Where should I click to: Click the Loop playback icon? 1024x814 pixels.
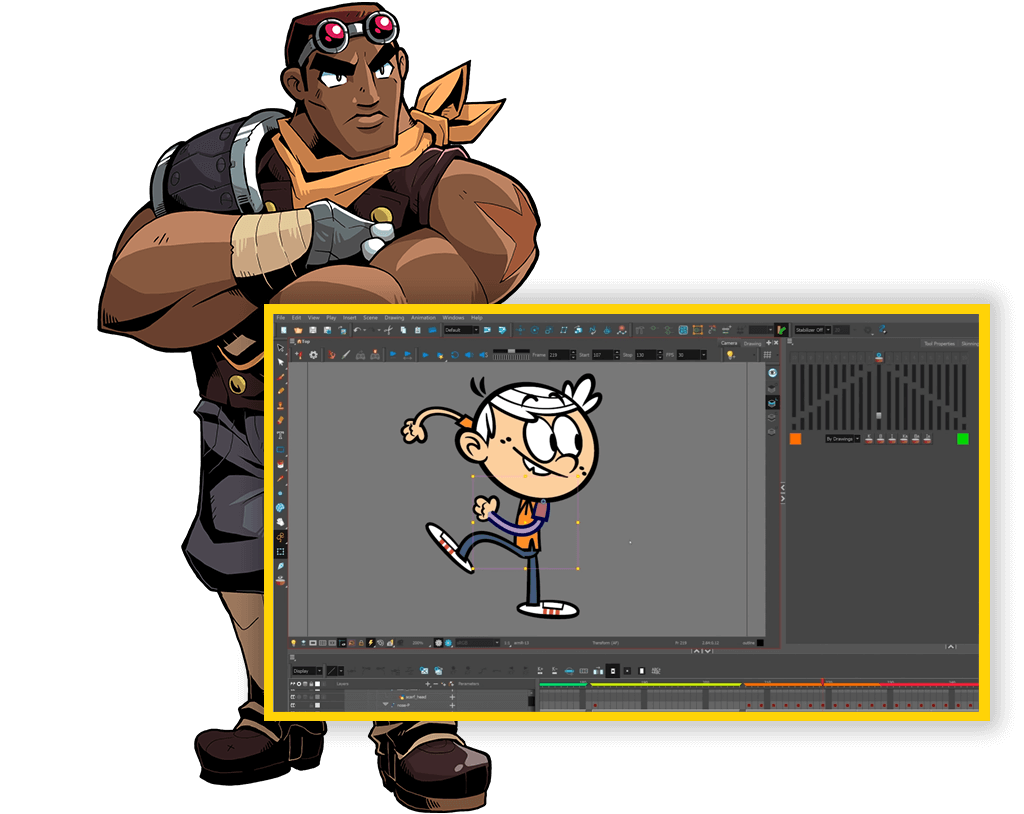coord(455,355)
